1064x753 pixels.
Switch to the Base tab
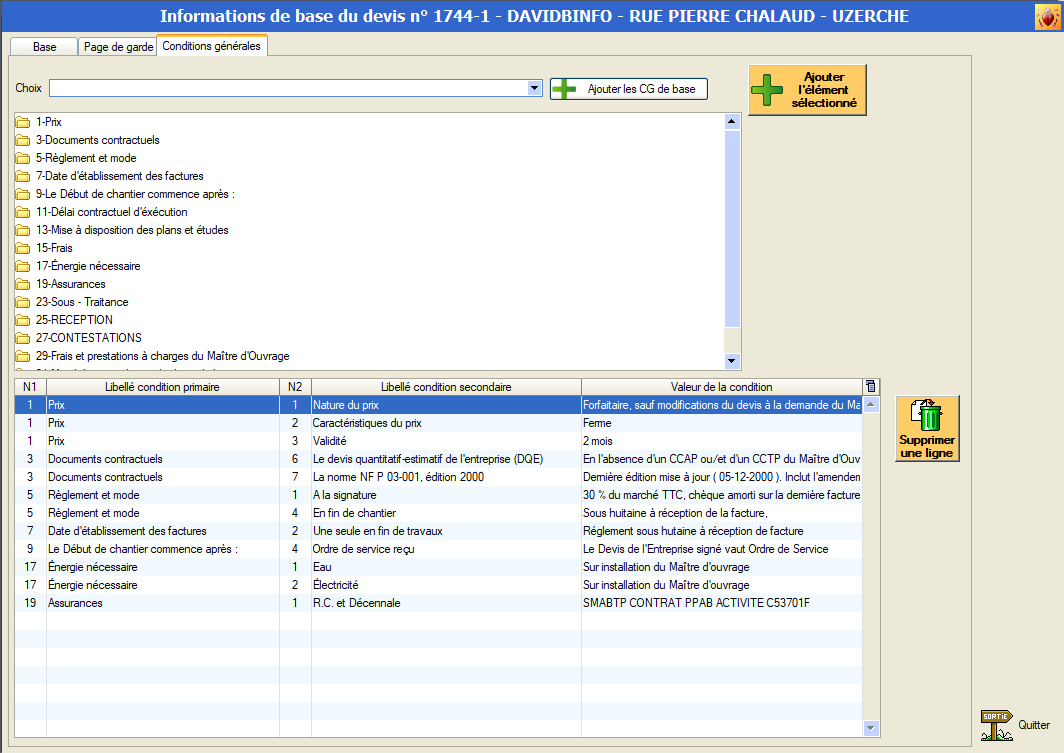[44, 47]
